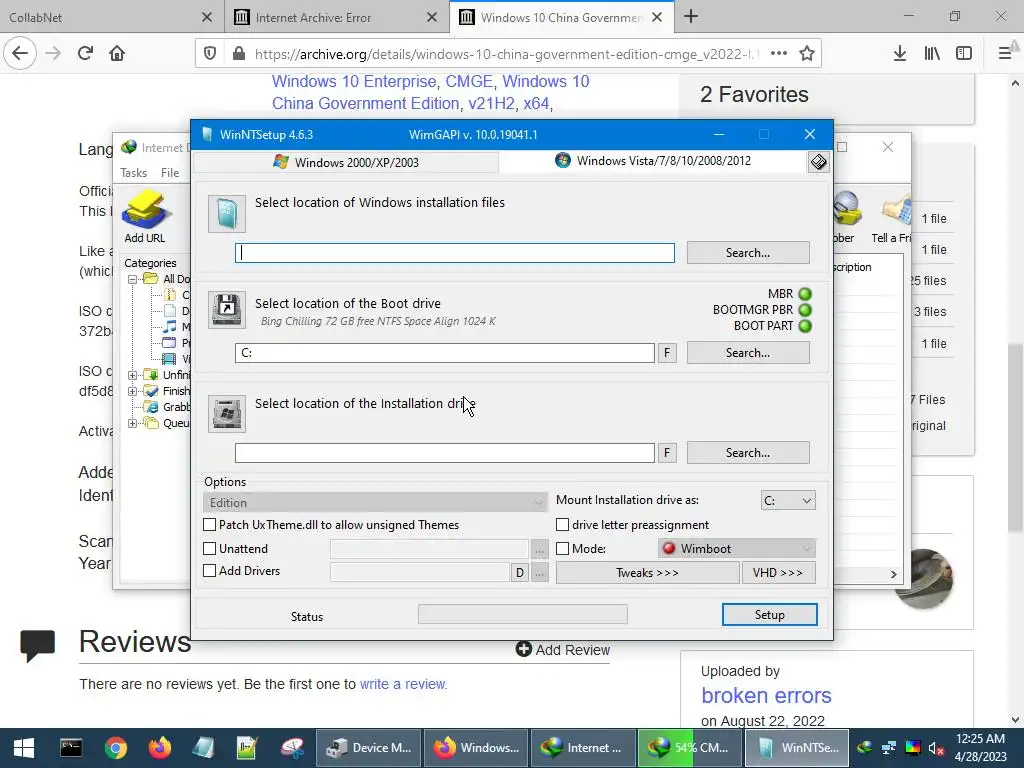The image size is (1024, 768).
Task: Click D button beside Add Drivers field
Action: [x=520, y=573]
